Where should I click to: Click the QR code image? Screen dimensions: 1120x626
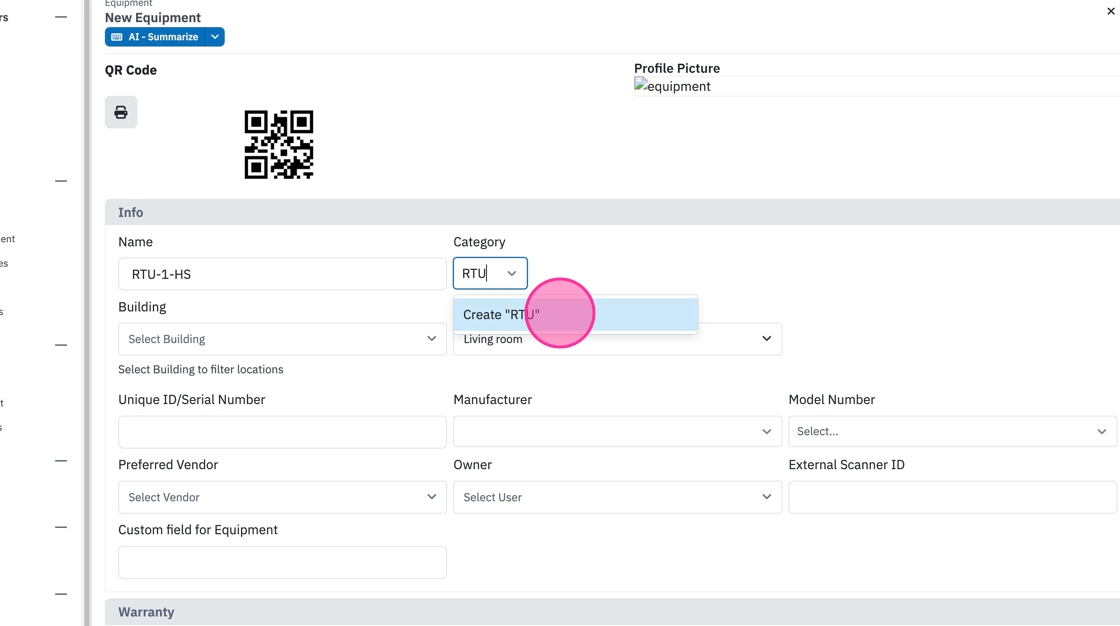point(279,144)
